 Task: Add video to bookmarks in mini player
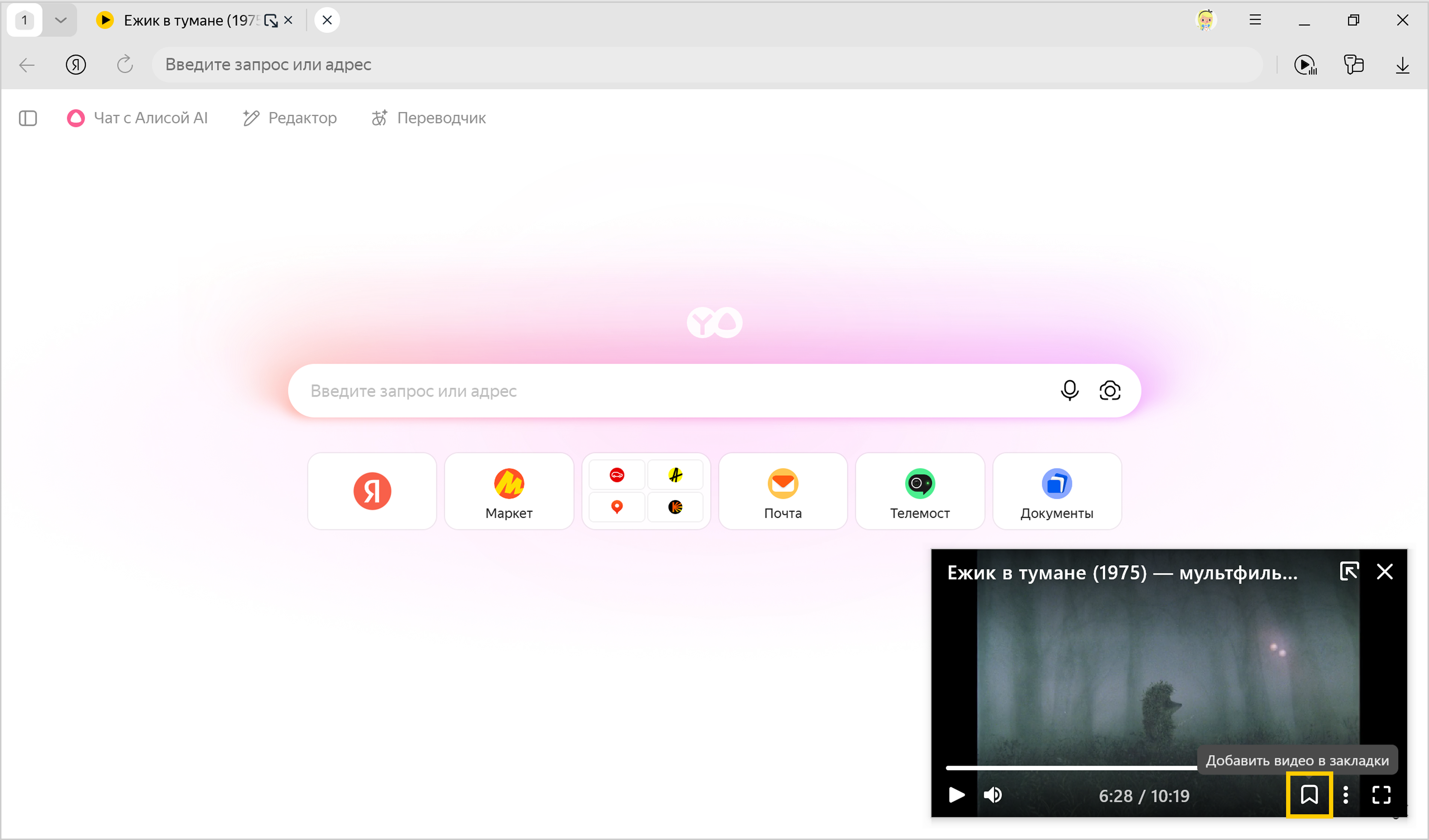pos(1309,795)
